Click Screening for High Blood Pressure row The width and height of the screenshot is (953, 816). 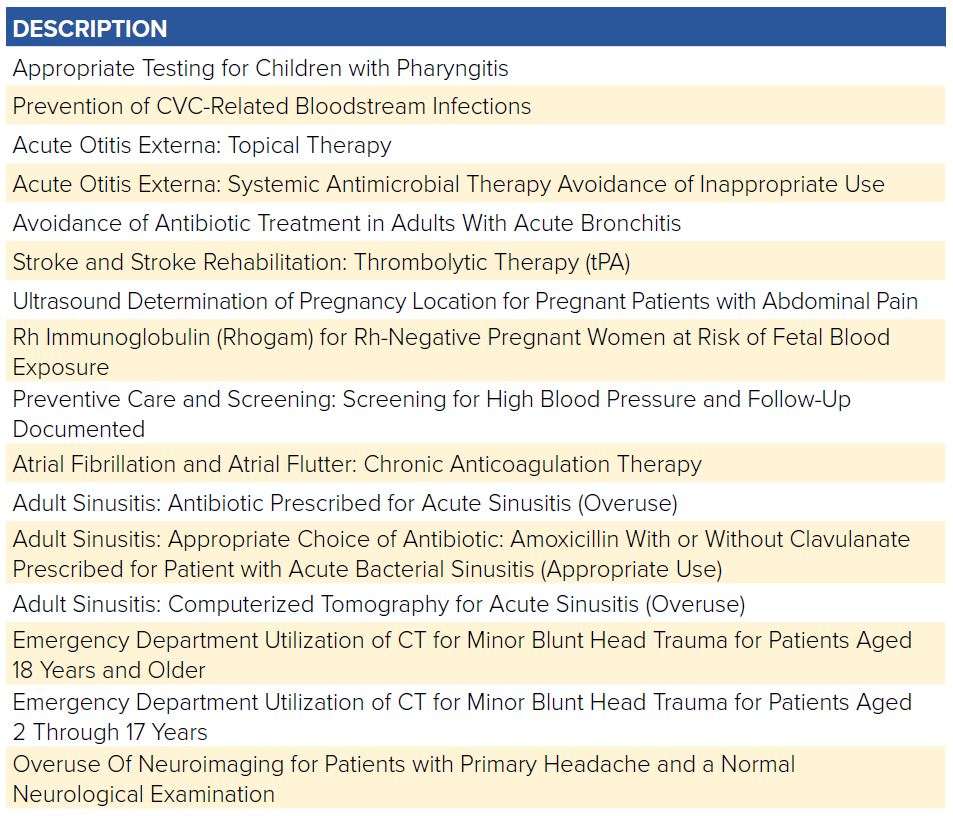(x=476, y=413)
